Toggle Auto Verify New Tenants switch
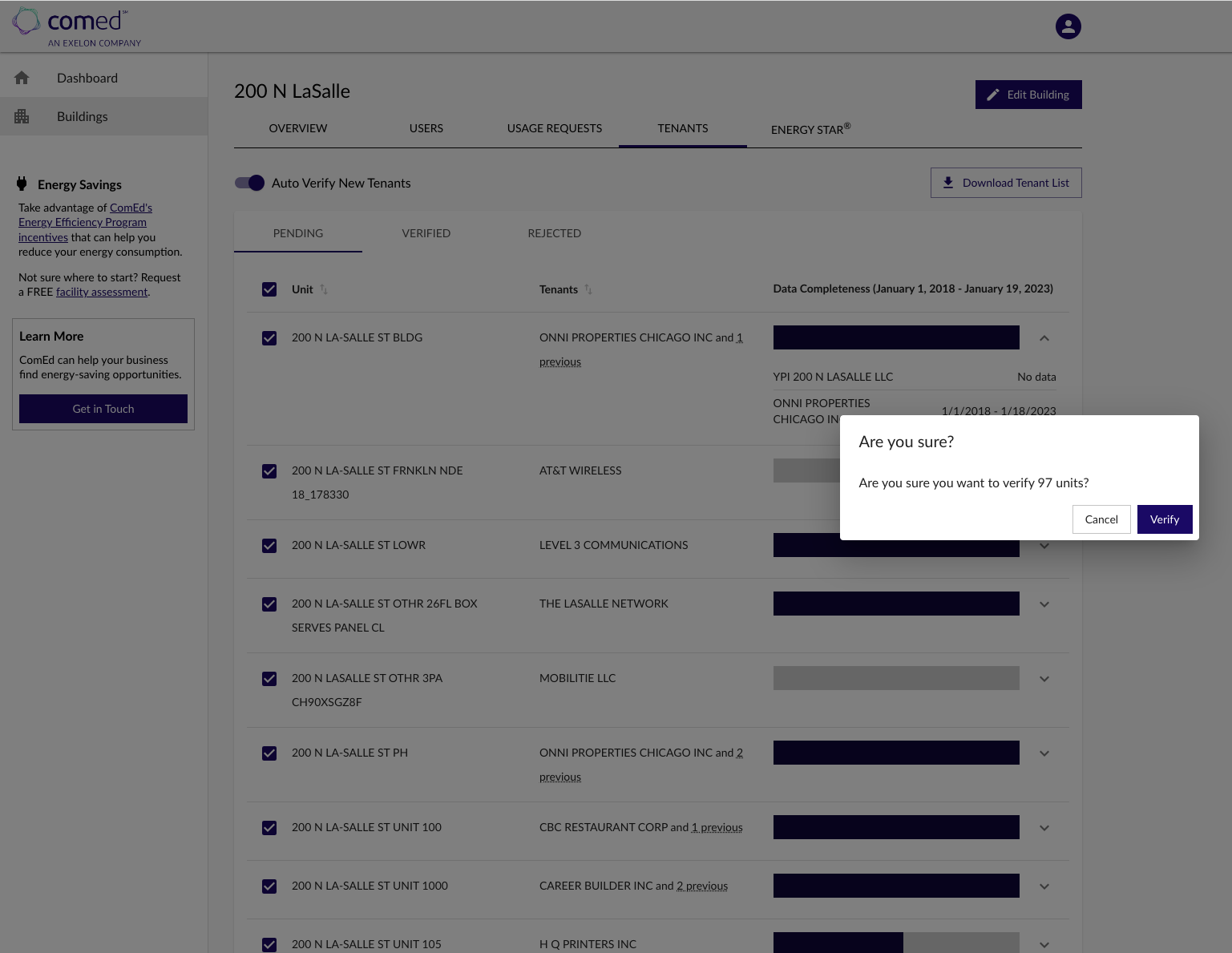The image size is (1232, 953). click(249, 183)
